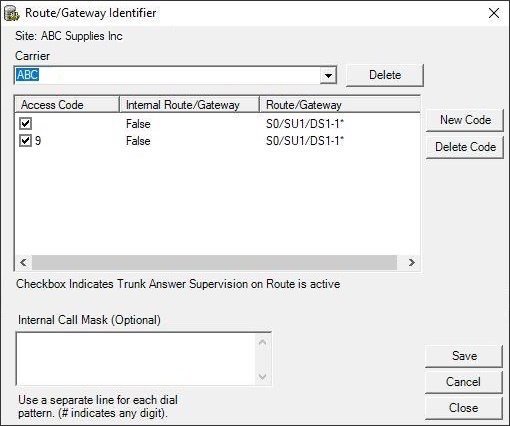The height and width of the screenshot is (426, 510).
Task: Click the Route/Gateway Identifier title bar icon
Action: (12, 13)
